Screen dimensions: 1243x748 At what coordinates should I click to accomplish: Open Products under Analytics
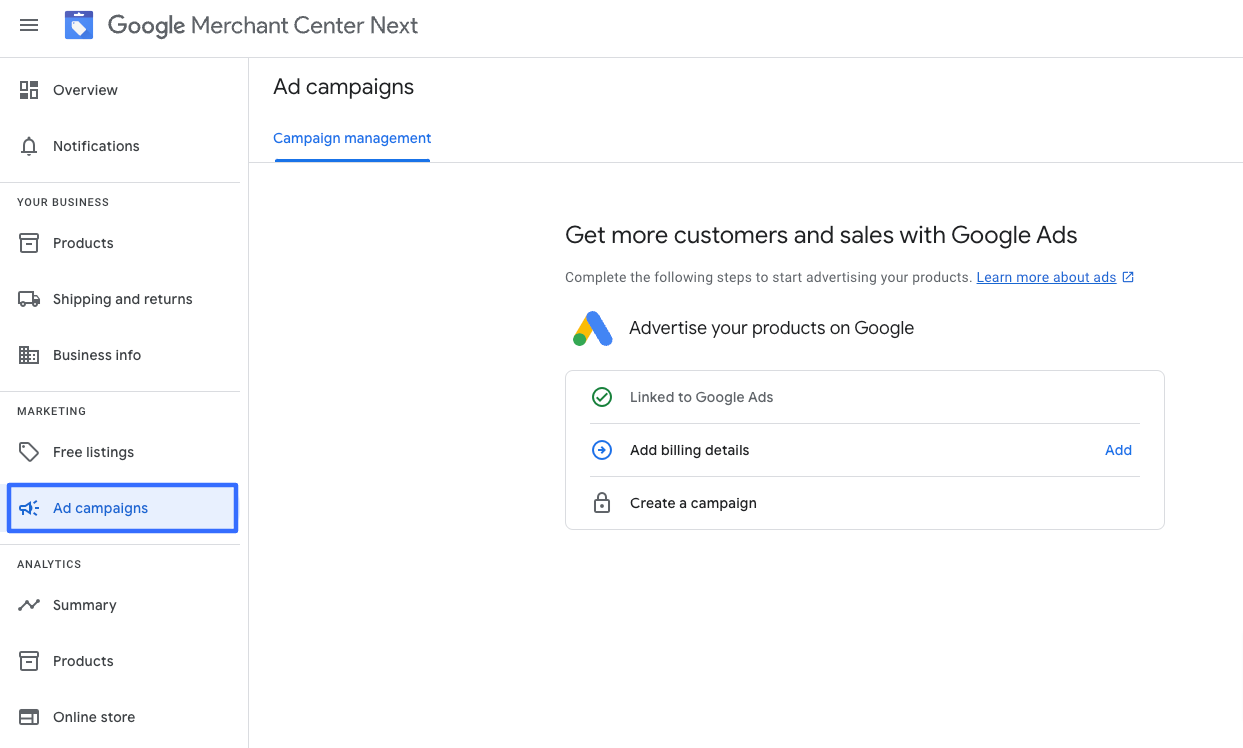tap(83, 661)
